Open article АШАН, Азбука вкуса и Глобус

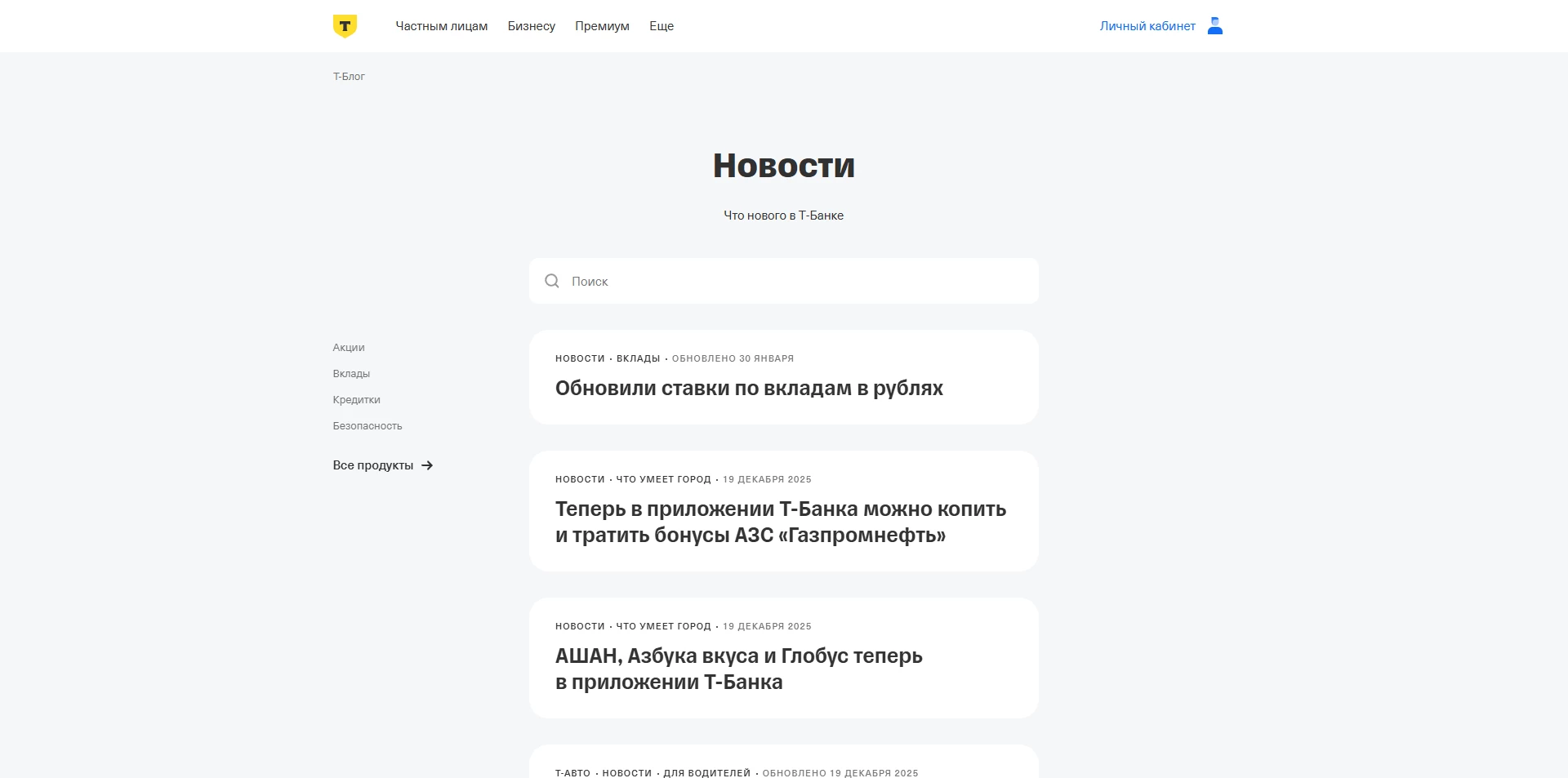[739, 669]
